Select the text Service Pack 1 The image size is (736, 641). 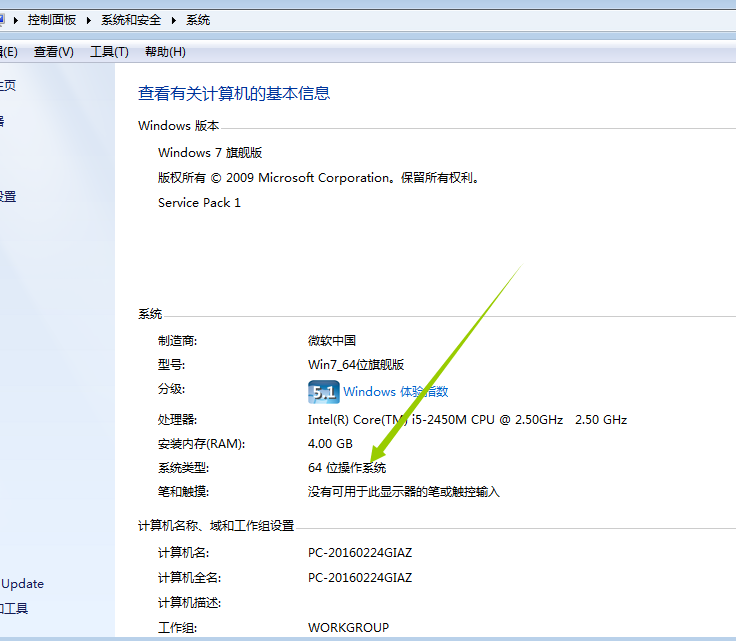click(x=199, y=203)
